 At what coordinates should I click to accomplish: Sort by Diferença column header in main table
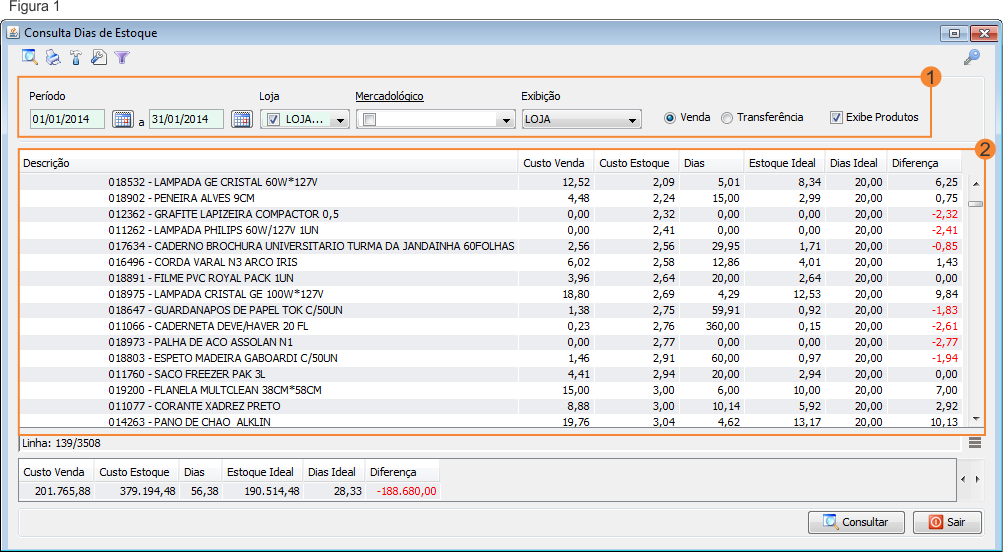[x=924, y=163]
